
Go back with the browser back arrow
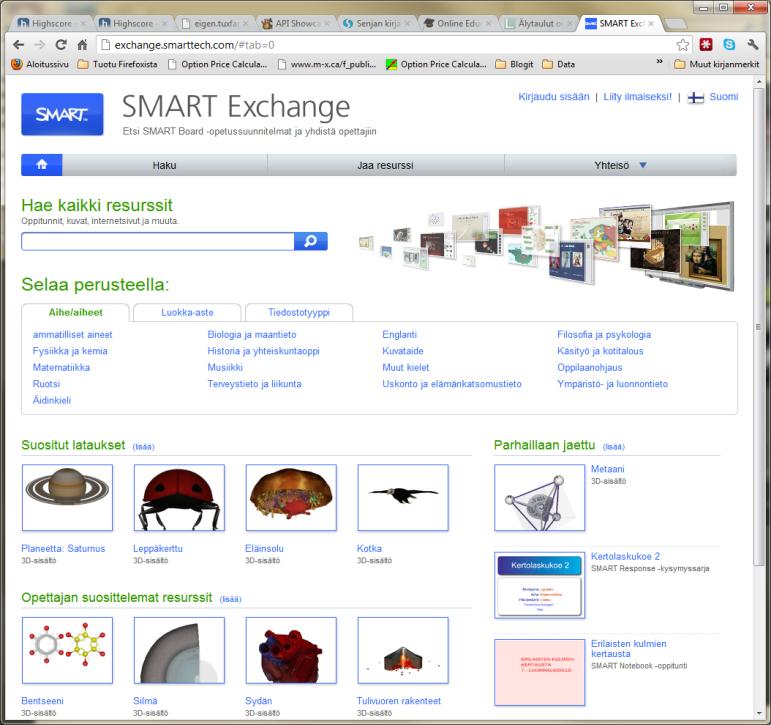[18, 45]
